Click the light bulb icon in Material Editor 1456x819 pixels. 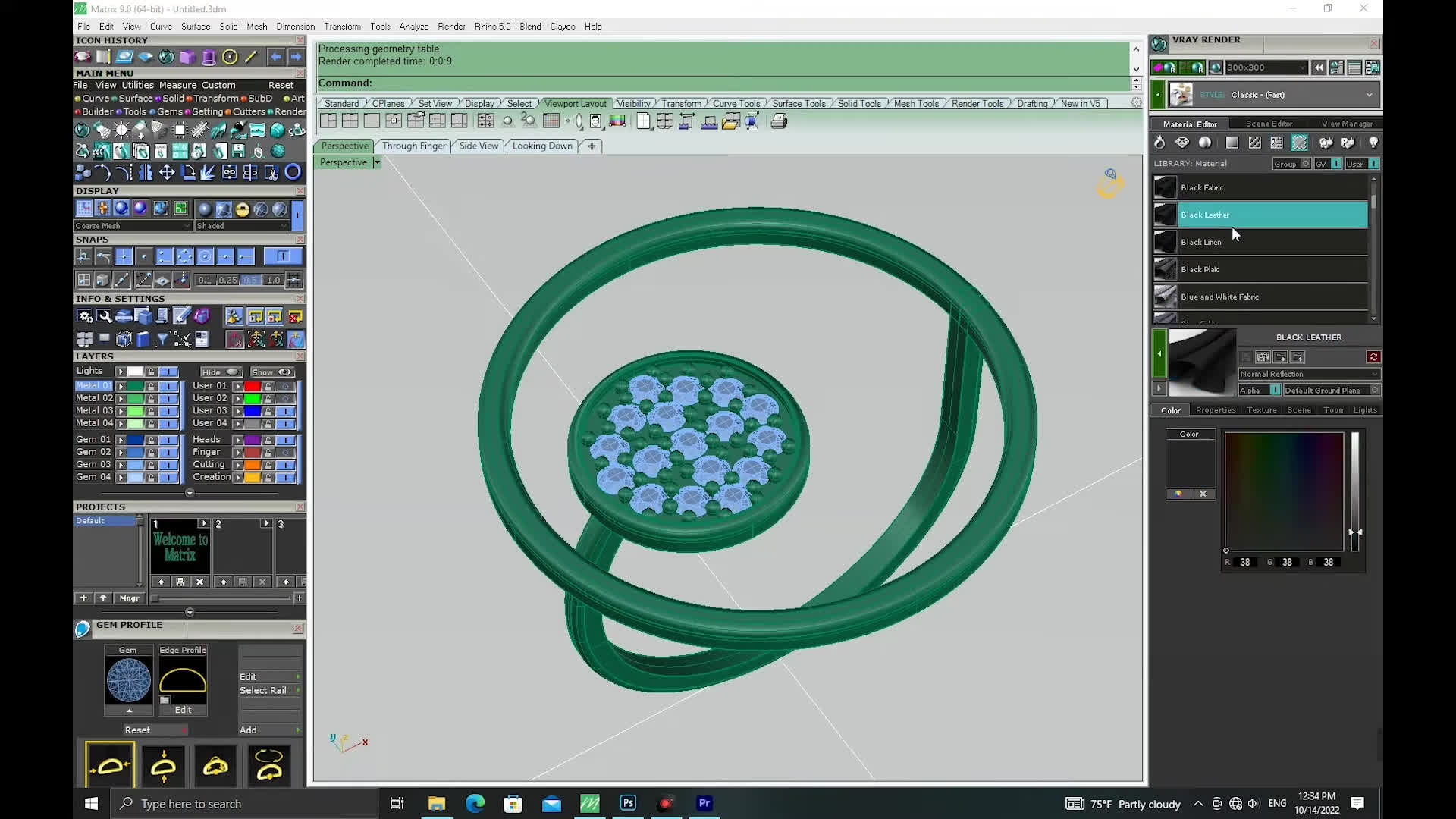(x=1373, y=143)
